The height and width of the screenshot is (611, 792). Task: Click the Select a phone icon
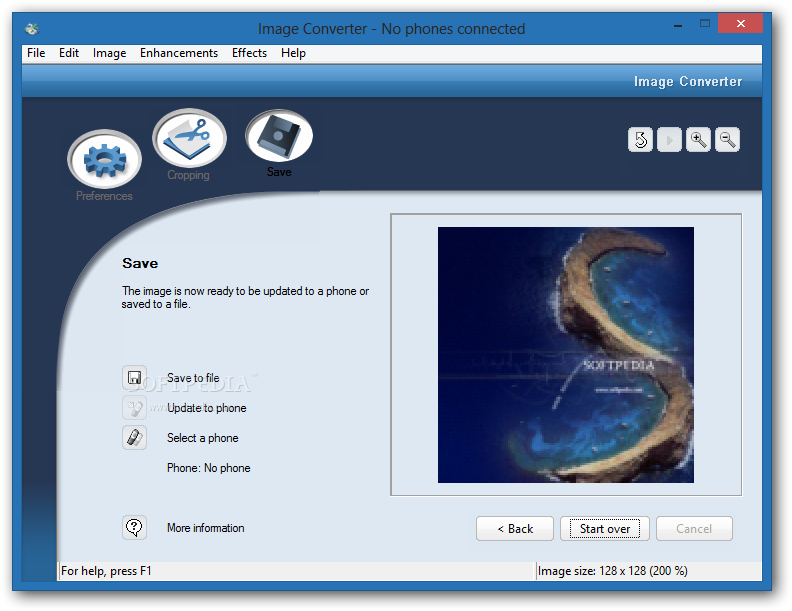point(134,438)
